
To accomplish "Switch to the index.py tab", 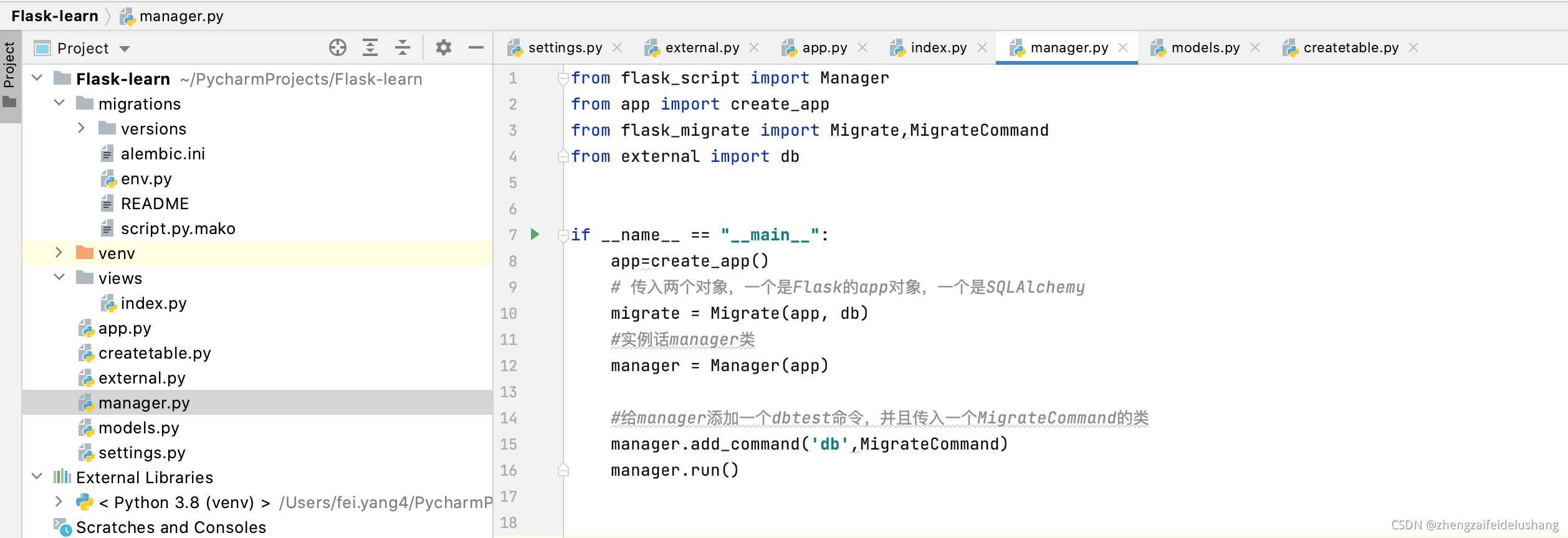I will pos(938,48).
